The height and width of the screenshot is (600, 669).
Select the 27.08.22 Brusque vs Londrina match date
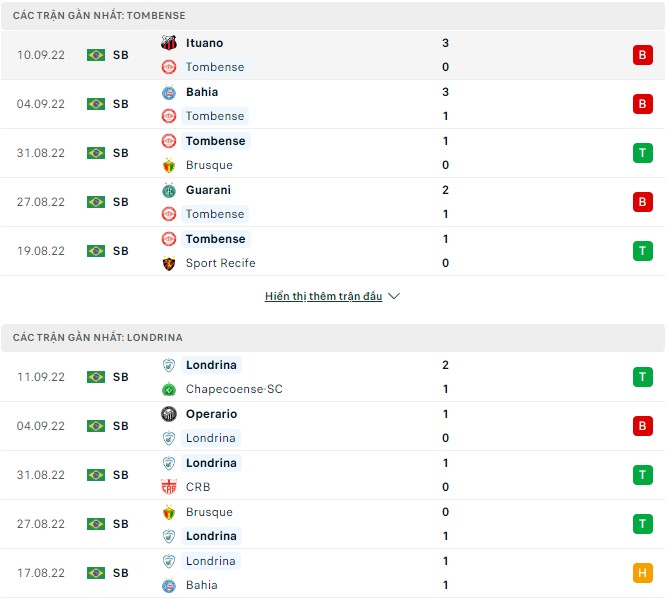40,524
